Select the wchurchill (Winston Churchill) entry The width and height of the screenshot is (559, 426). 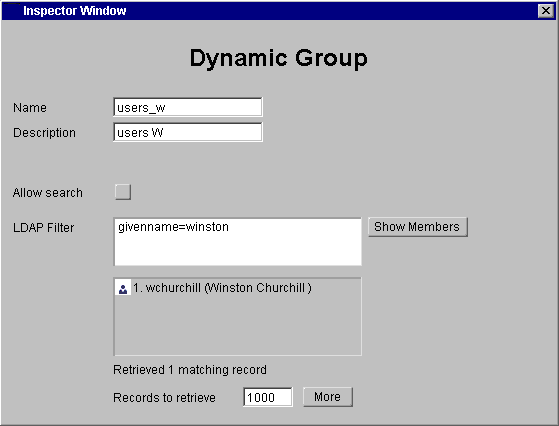click(222, 288)
